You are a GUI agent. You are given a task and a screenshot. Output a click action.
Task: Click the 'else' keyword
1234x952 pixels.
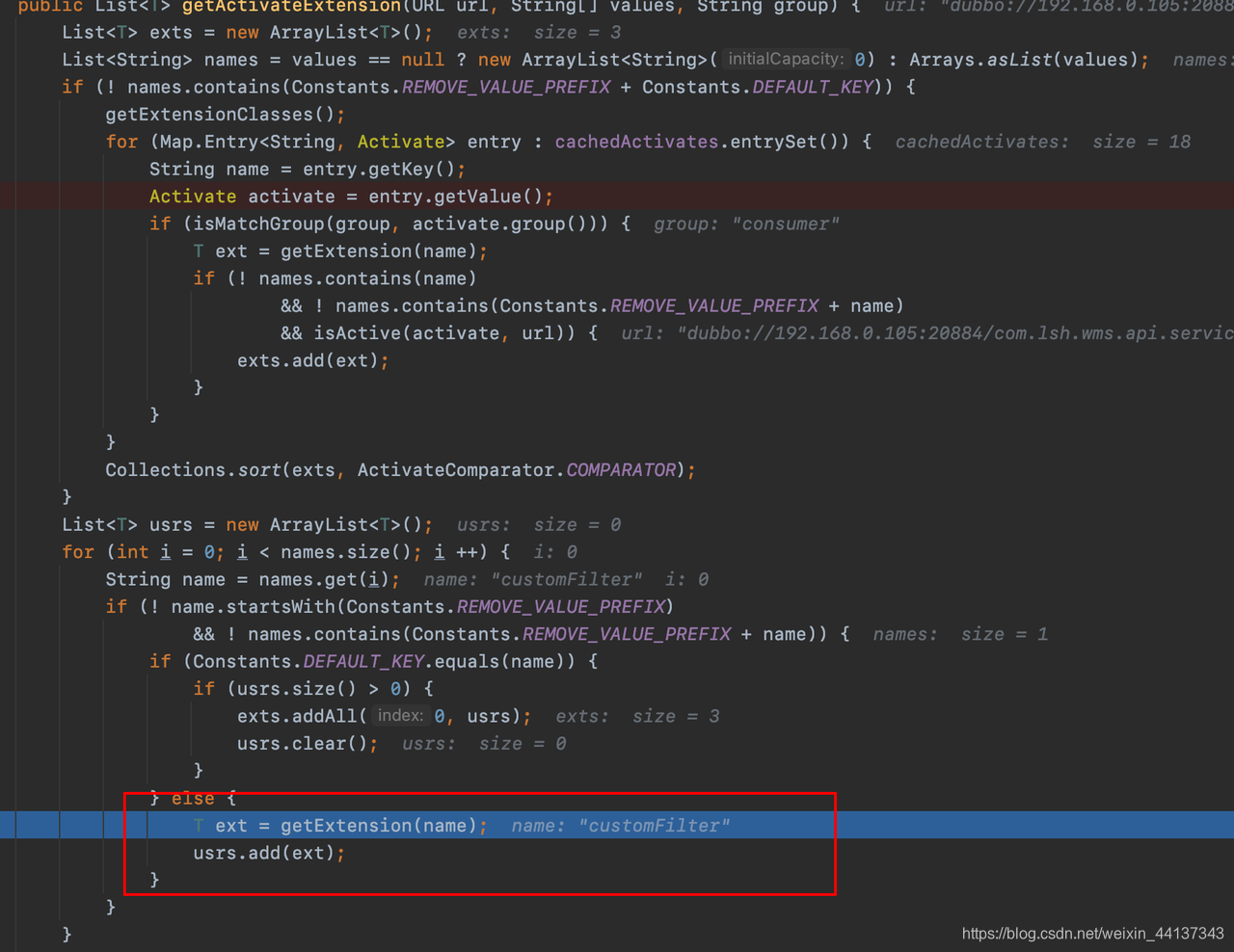click(x=193, y=799)
